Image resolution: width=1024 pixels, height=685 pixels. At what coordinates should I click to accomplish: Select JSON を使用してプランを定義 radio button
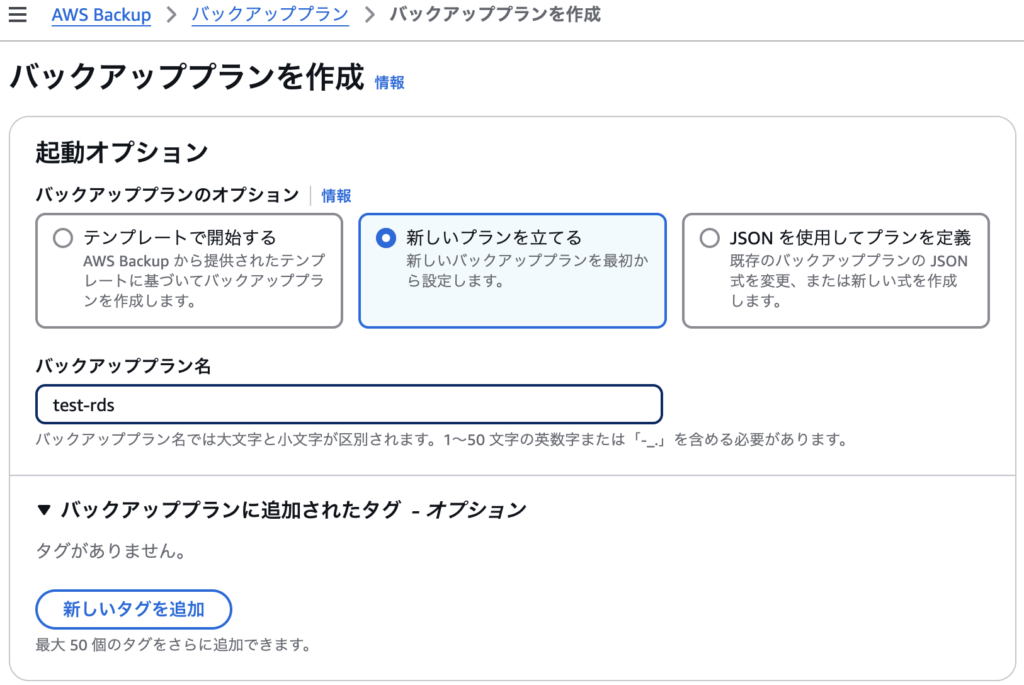pos(709,238)
